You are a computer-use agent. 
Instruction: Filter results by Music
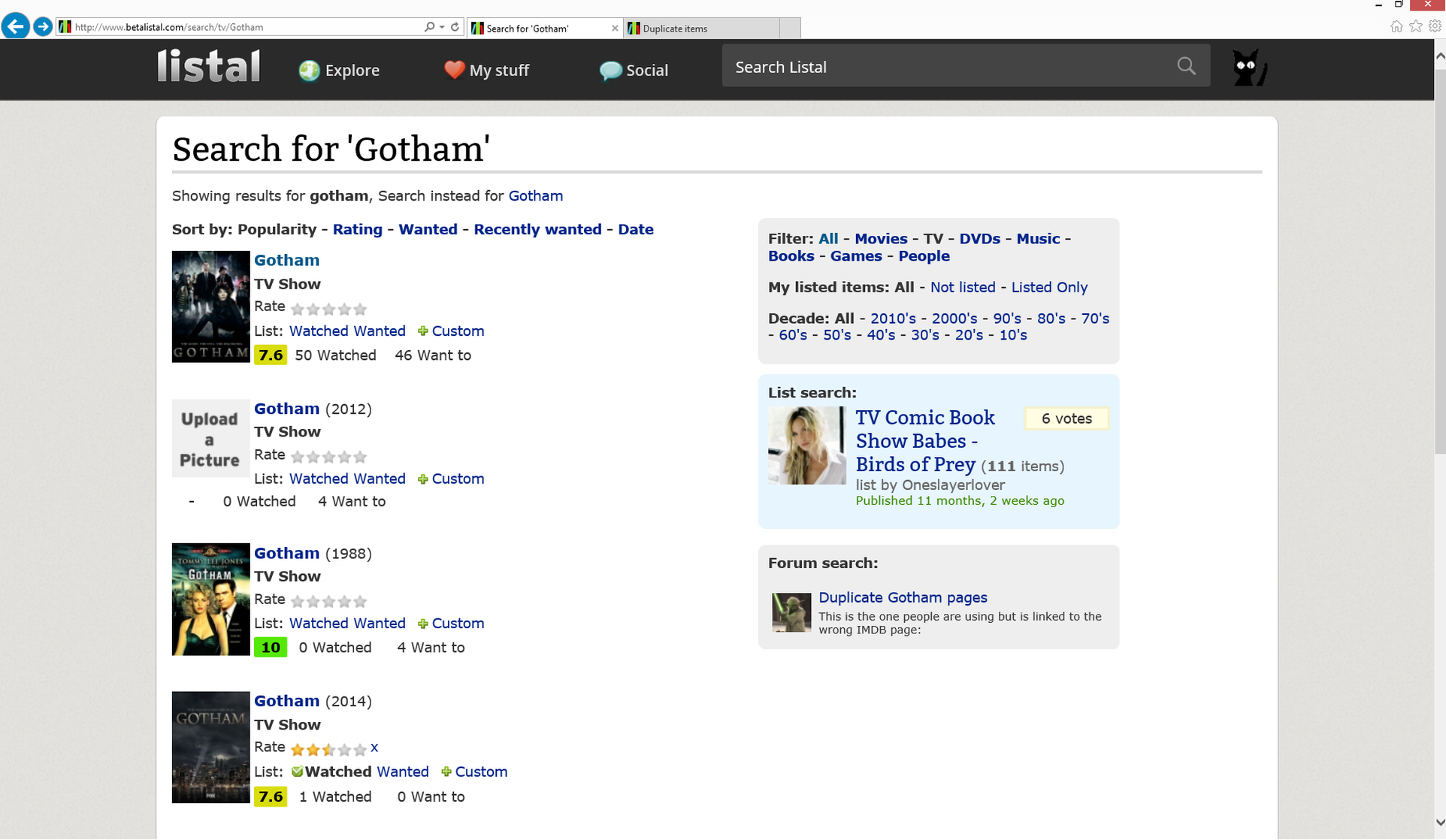pos(1038,239)
